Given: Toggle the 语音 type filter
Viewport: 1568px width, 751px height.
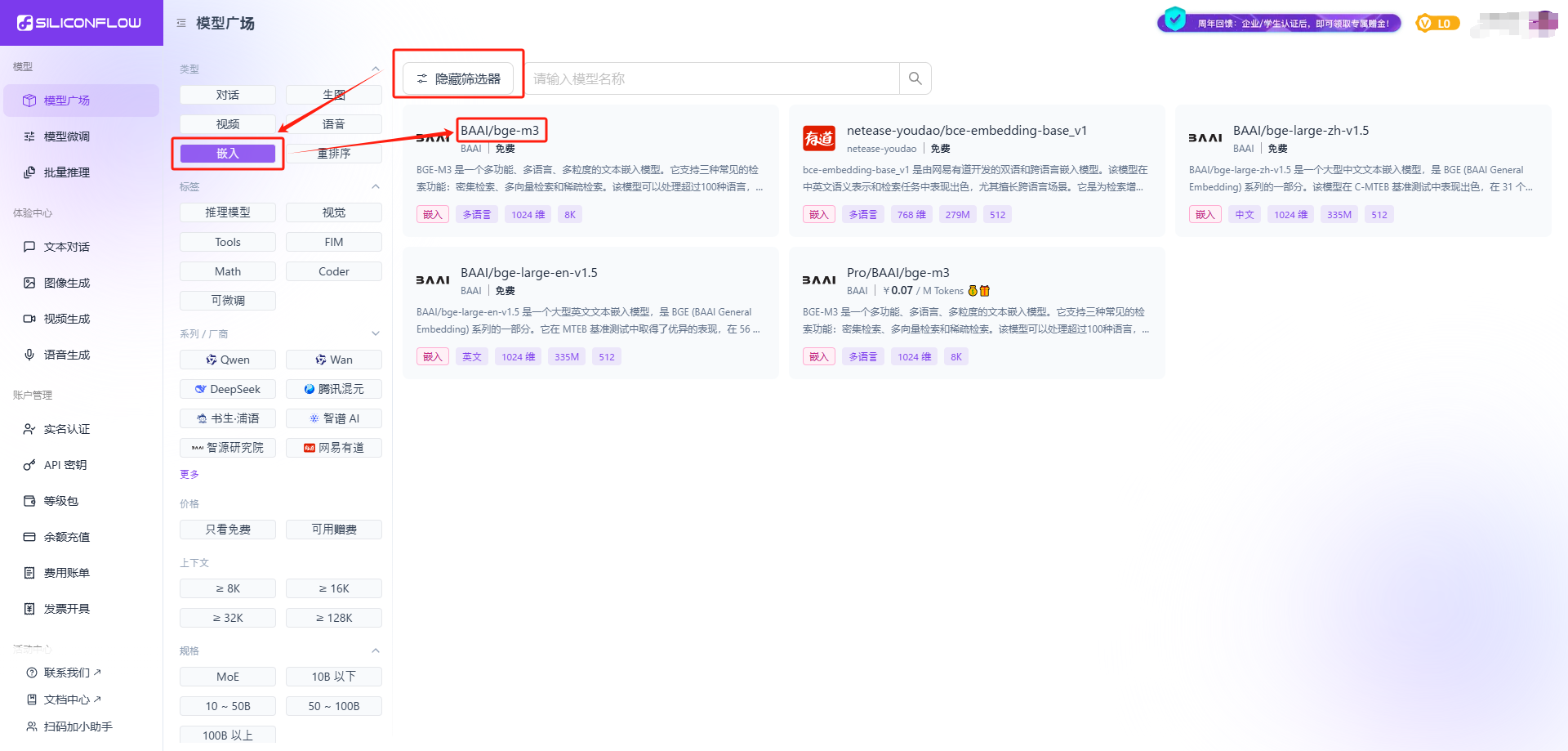Looking at the screenshot, I should 334,124.
